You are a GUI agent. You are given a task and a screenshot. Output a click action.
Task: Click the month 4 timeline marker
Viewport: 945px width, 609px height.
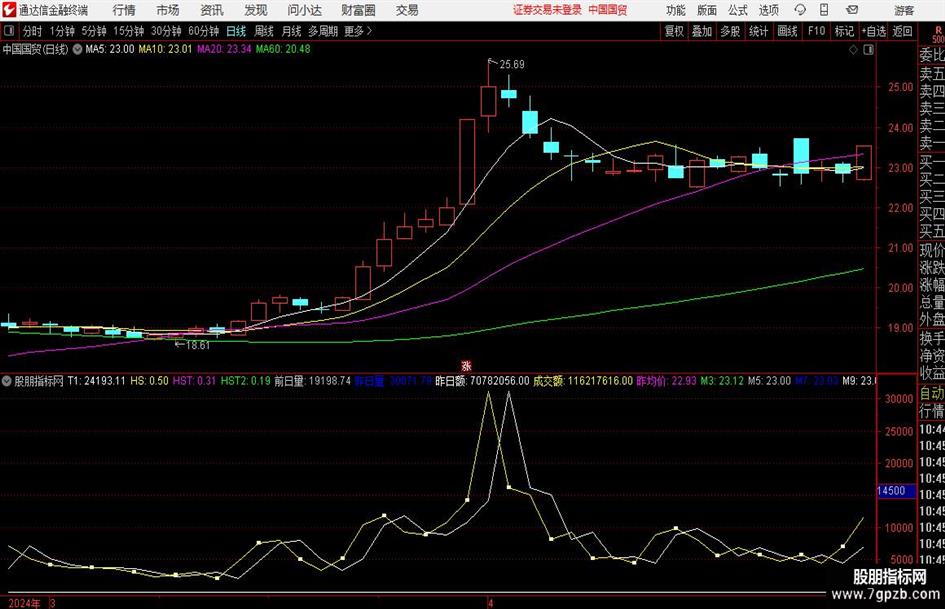491,603
